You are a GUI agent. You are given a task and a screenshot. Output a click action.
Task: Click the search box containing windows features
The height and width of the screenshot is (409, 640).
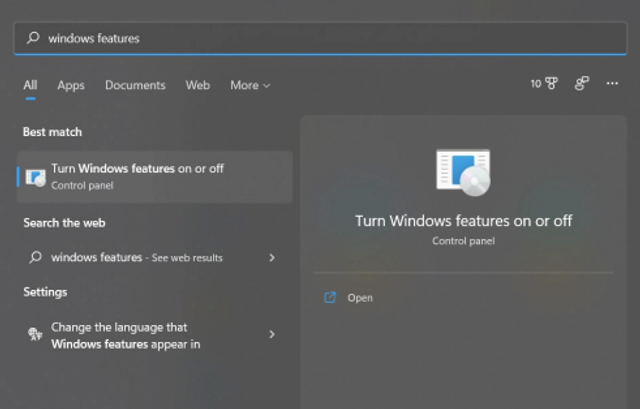click(320, 38)
